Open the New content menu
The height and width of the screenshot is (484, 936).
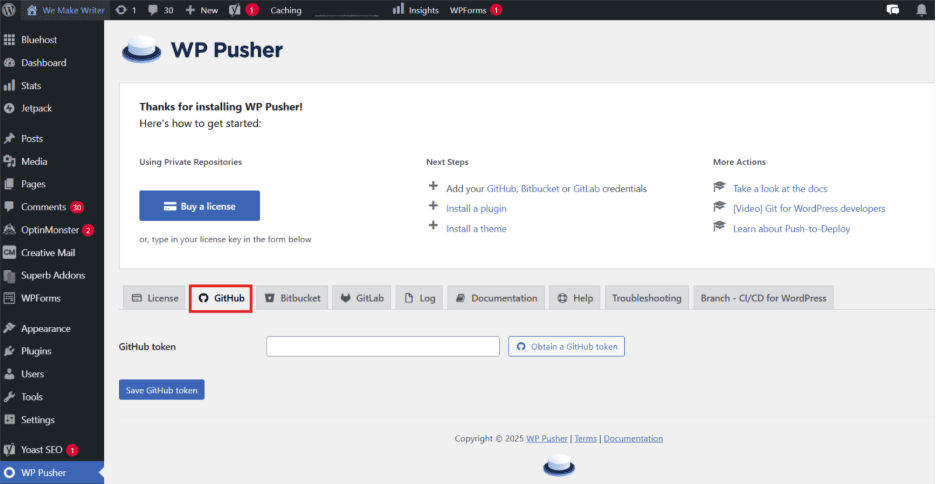pos(202,10)
